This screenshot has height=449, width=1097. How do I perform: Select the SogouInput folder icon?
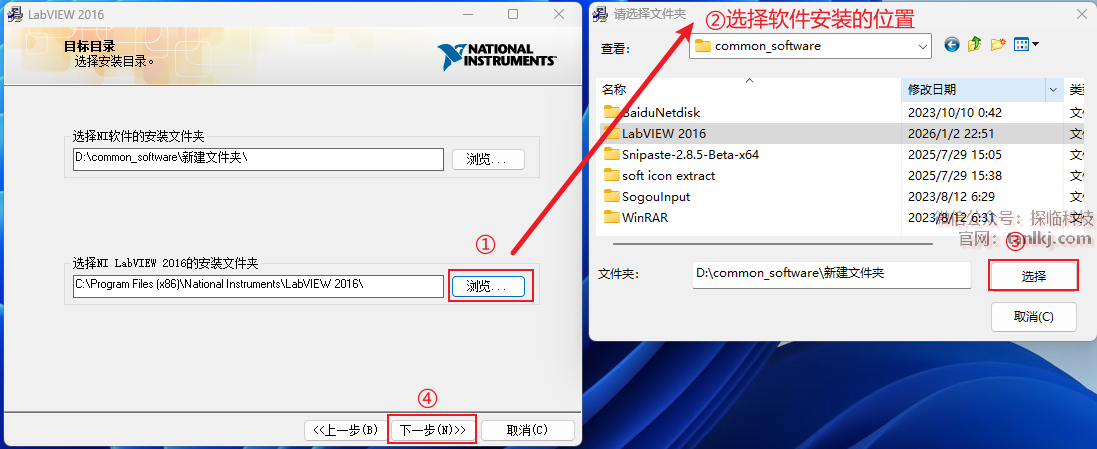(612, 197)
